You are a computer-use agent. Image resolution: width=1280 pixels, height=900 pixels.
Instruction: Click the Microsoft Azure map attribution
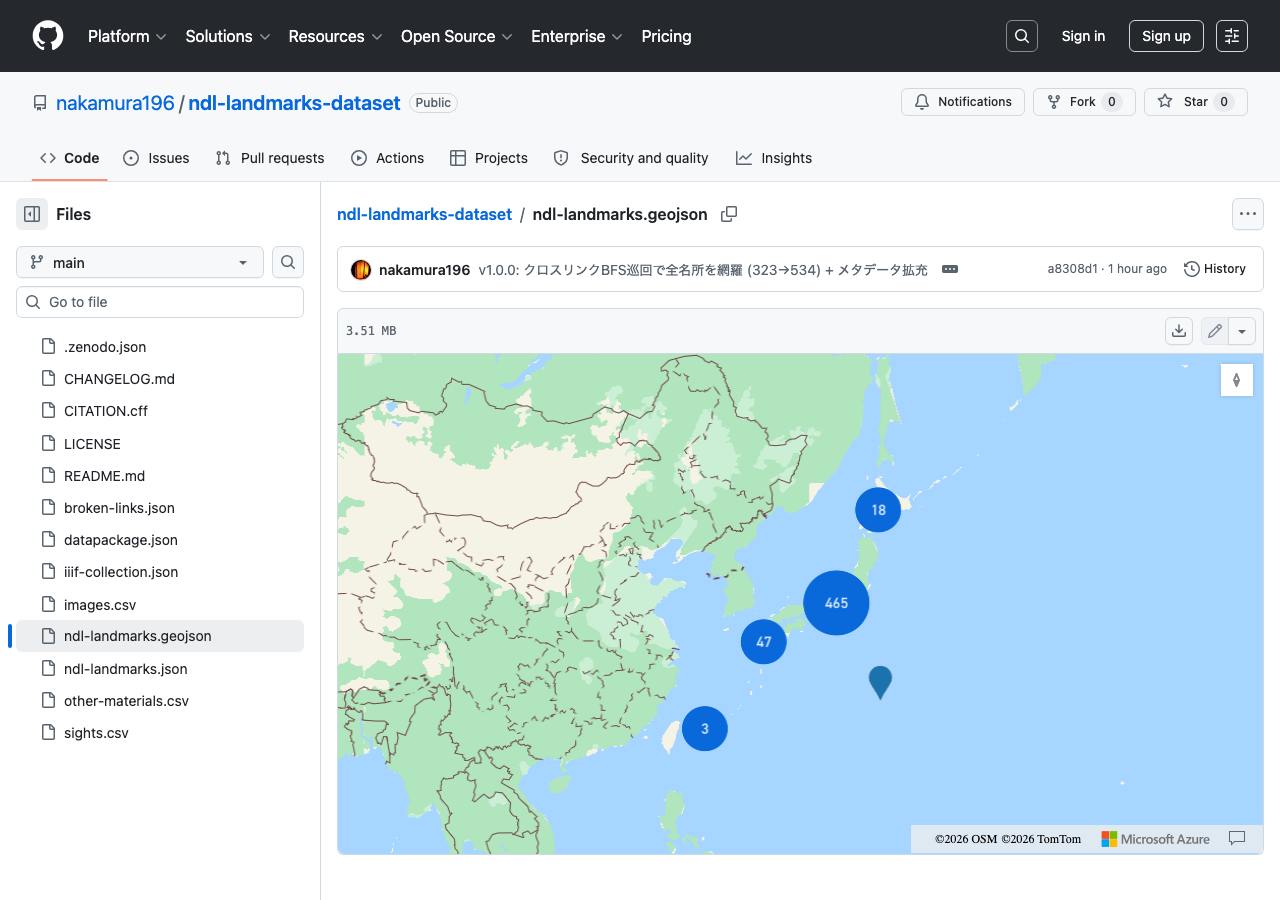1156,839
